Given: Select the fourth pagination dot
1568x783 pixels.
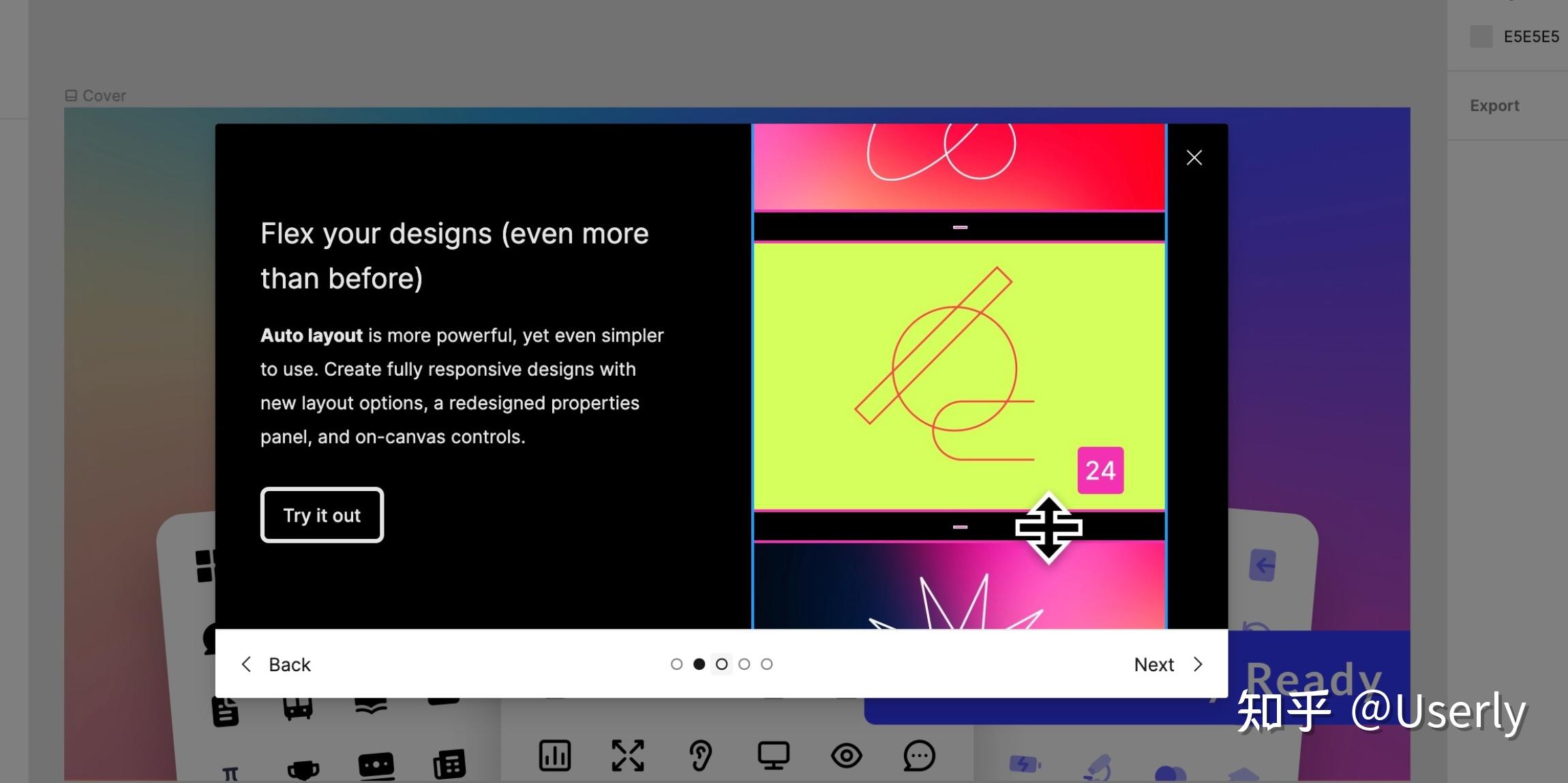Looking at the screenshot, I should click(744, 664).
